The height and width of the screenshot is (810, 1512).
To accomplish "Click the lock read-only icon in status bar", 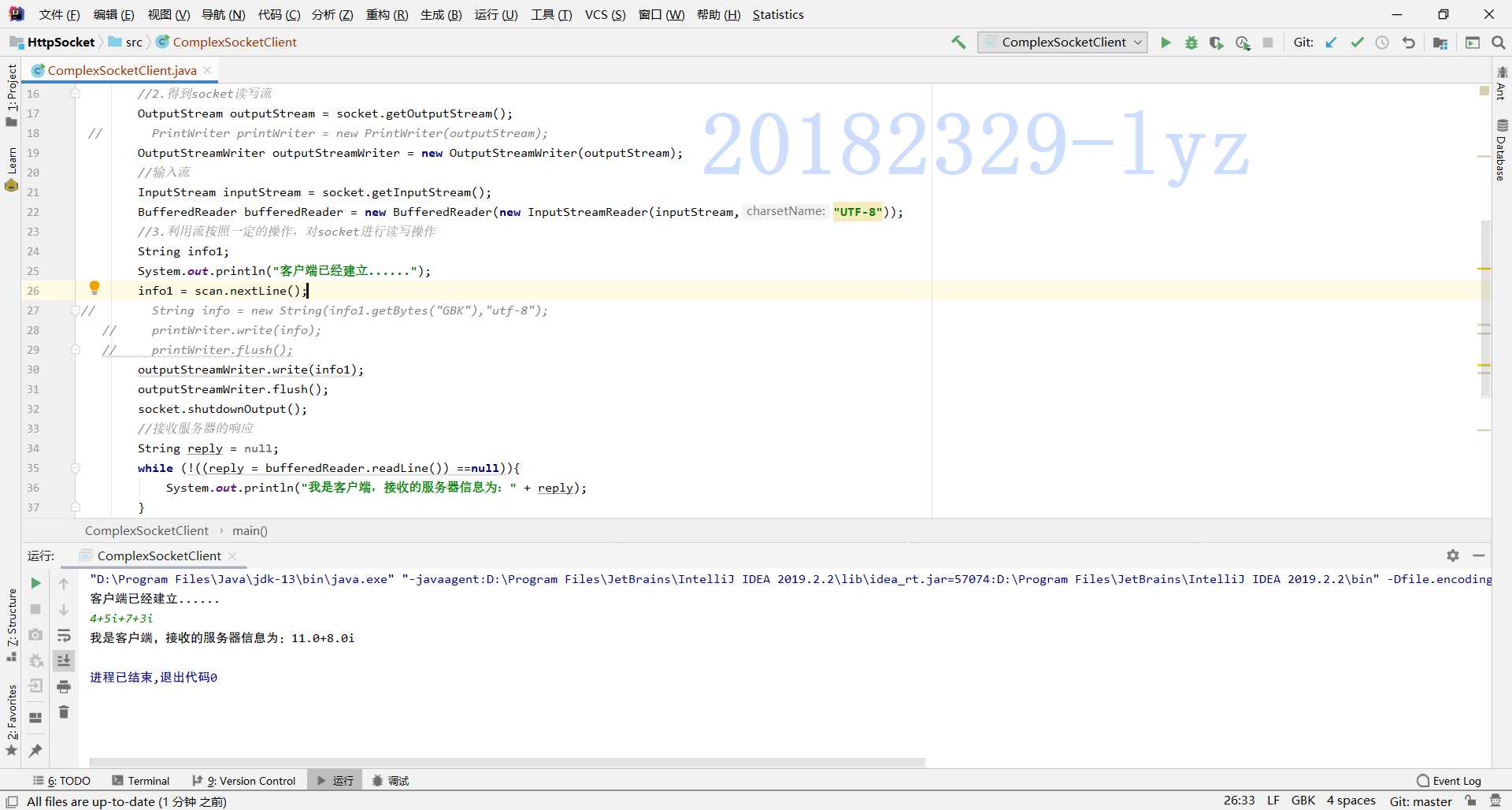I will pos(1470,801).
